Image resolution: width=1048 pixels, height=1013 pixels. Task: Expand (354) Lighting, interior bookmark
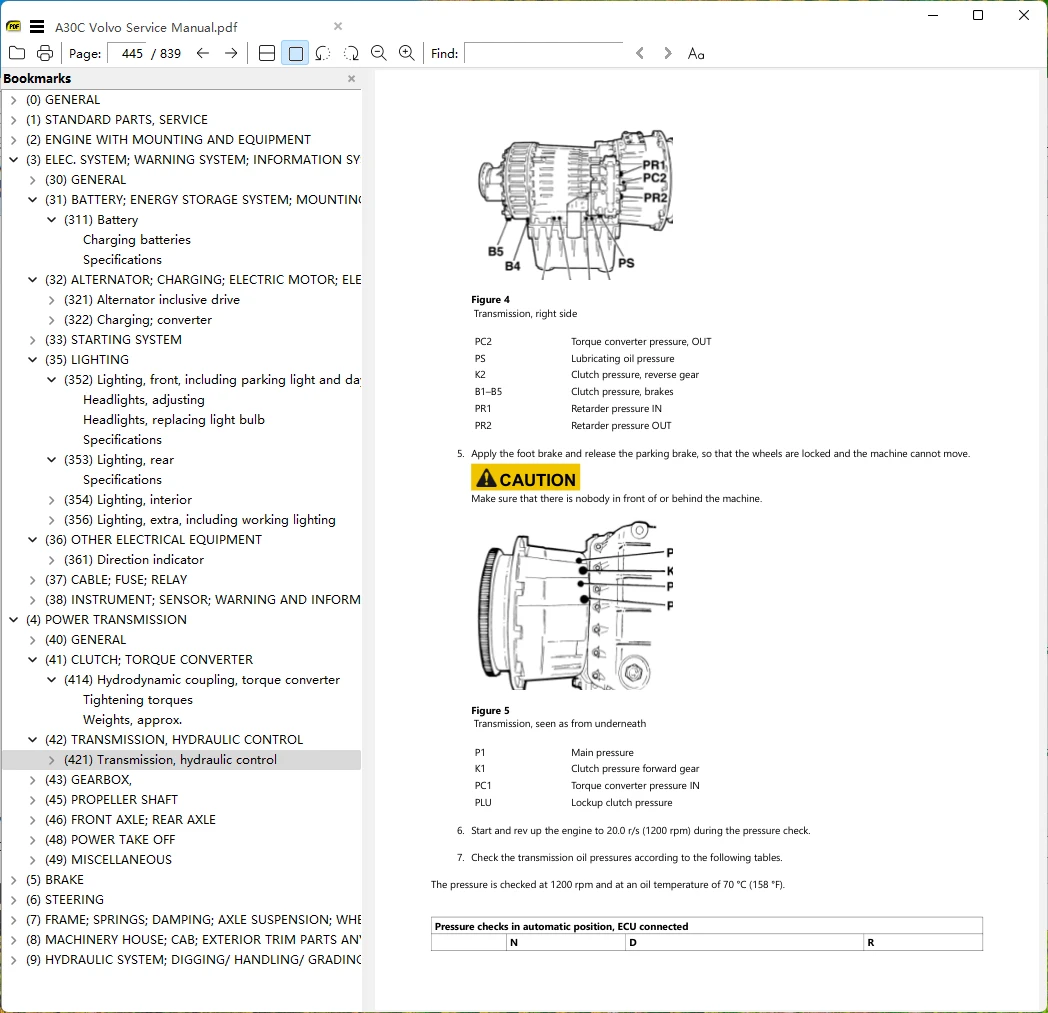pyautogui.click(x=51, y=500)
